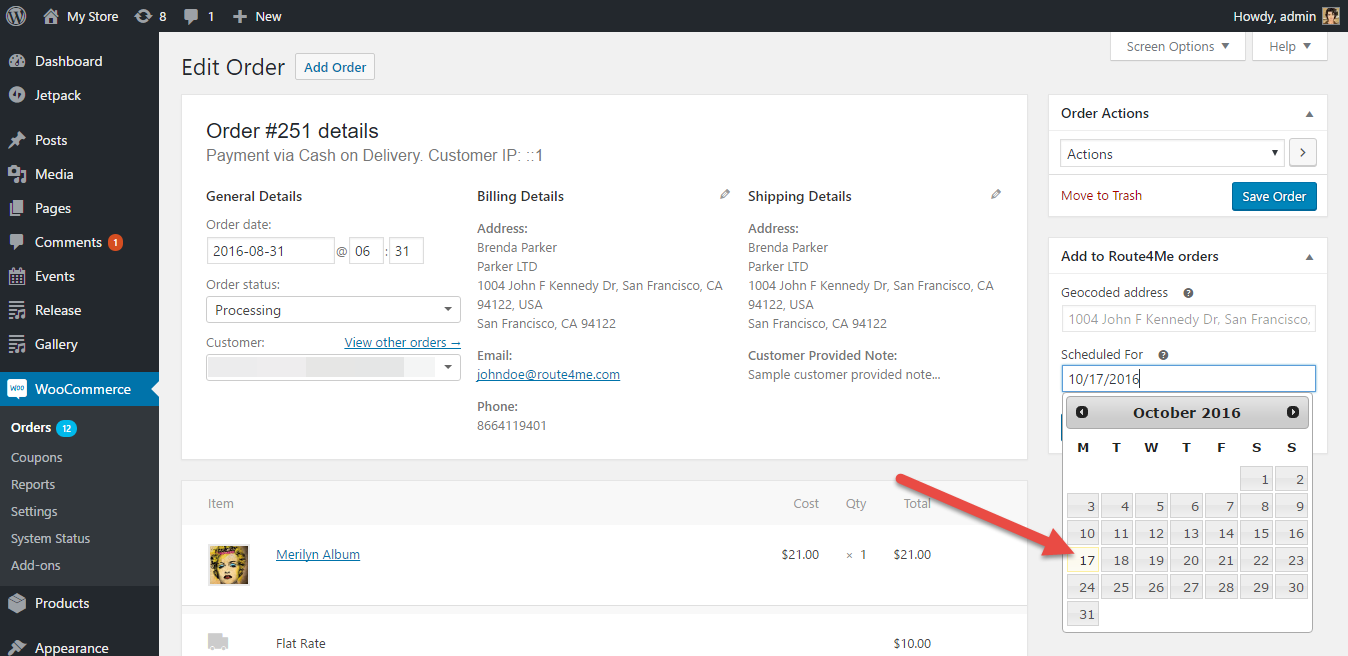Open the updates icon showing 8

point(150,16)
